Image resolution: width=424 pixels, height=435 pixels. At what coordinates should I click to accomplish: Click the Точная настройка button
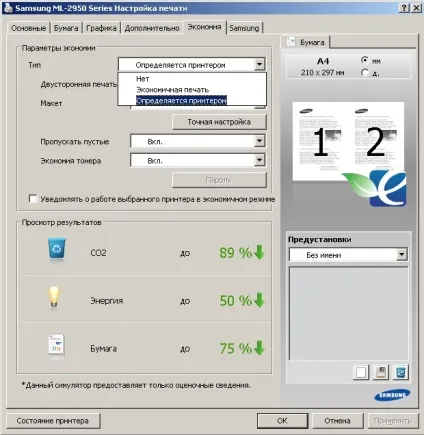(x=219, y=122)
